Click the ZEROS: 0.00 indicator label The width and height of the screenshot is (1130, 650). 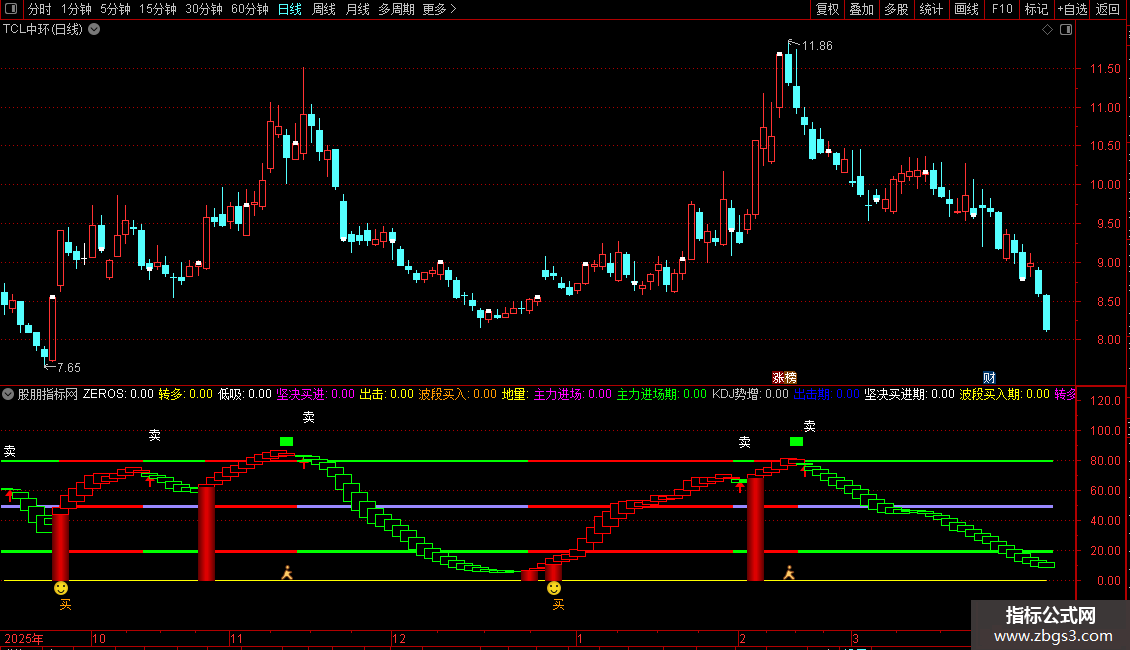tap(118, 394)
